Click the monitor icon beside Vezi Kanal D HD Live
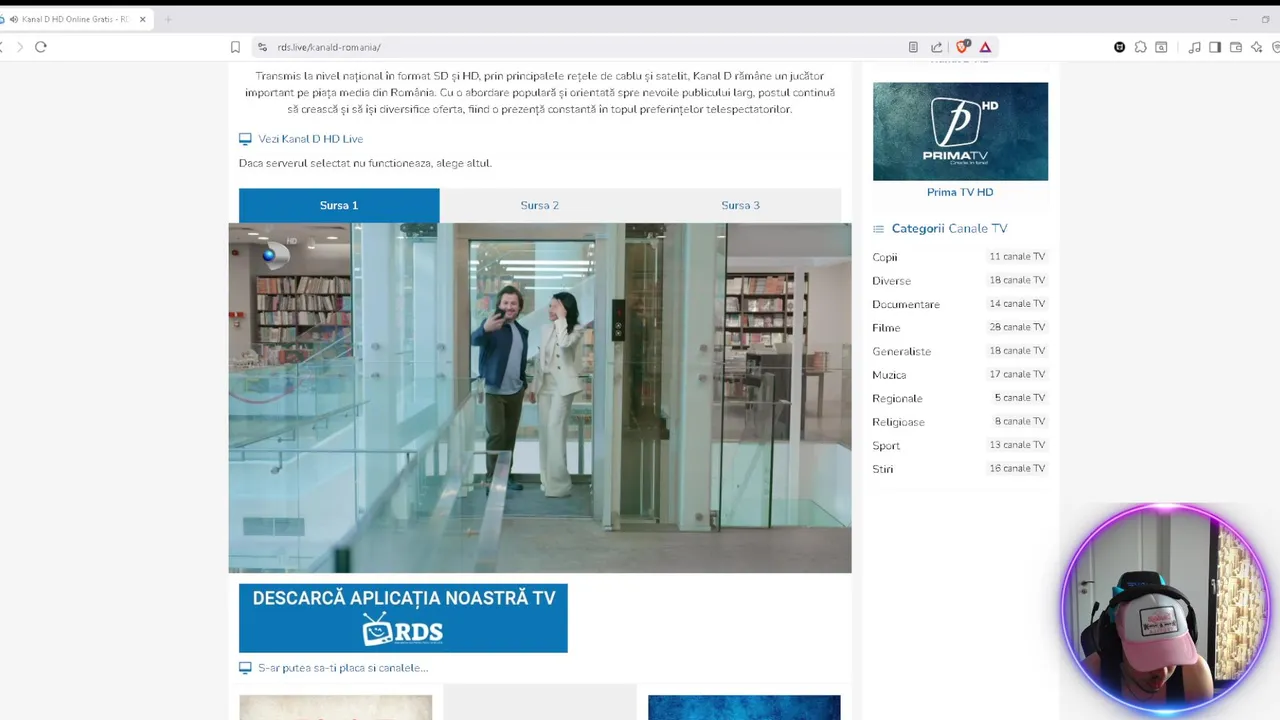1280x720 pixels. click(x=245, y=139)
